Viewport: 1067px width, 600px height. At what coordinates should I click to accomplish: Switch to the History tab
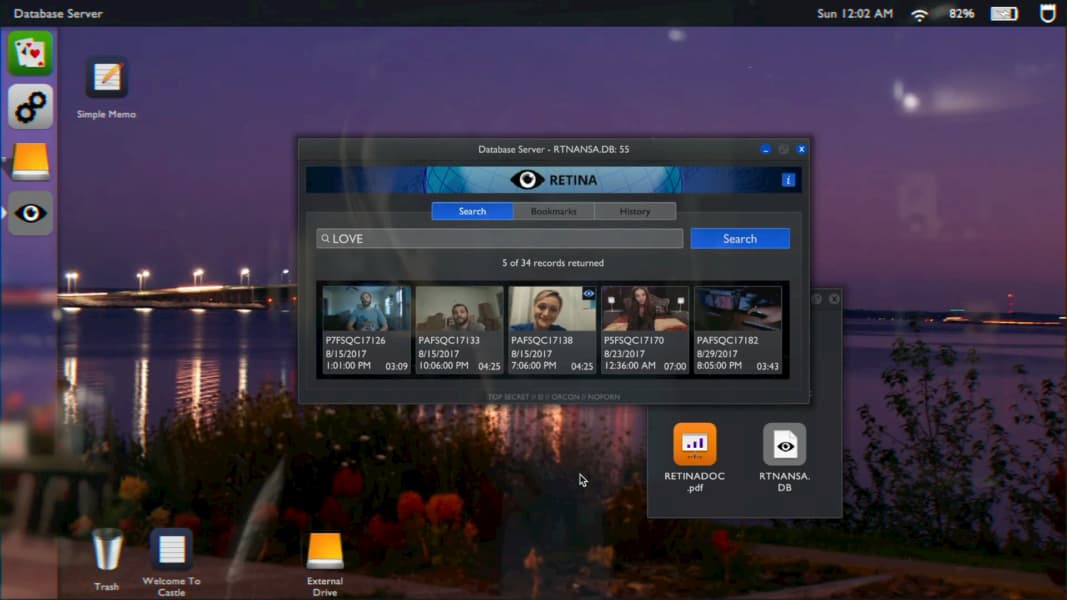[635, 212]
